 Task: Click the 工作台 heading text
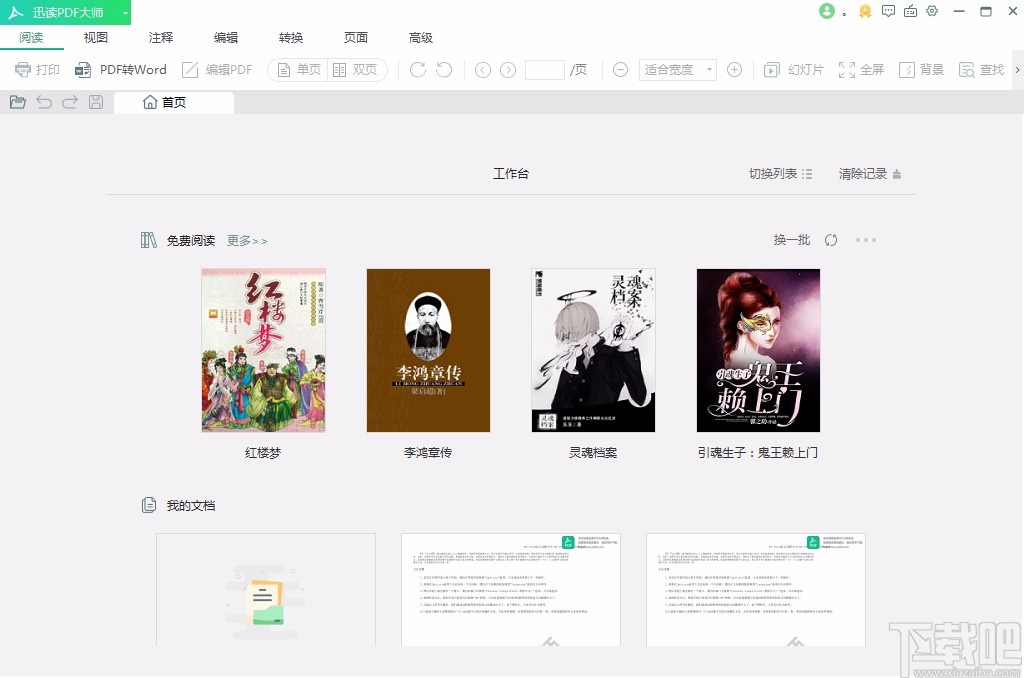(x=511, y=174)
